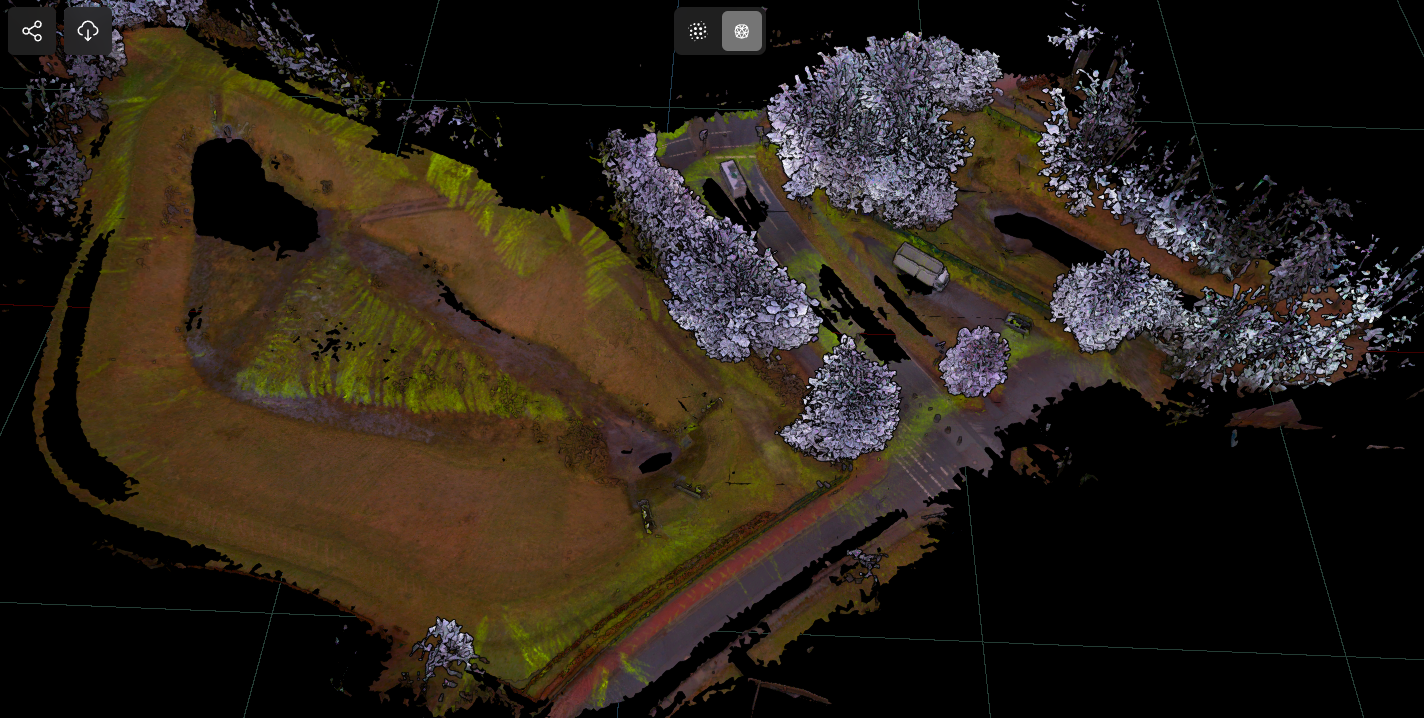The image size is (1424, 718).
Task: Click the small isolated tree at the bottom edge
Action: [449, 648]
